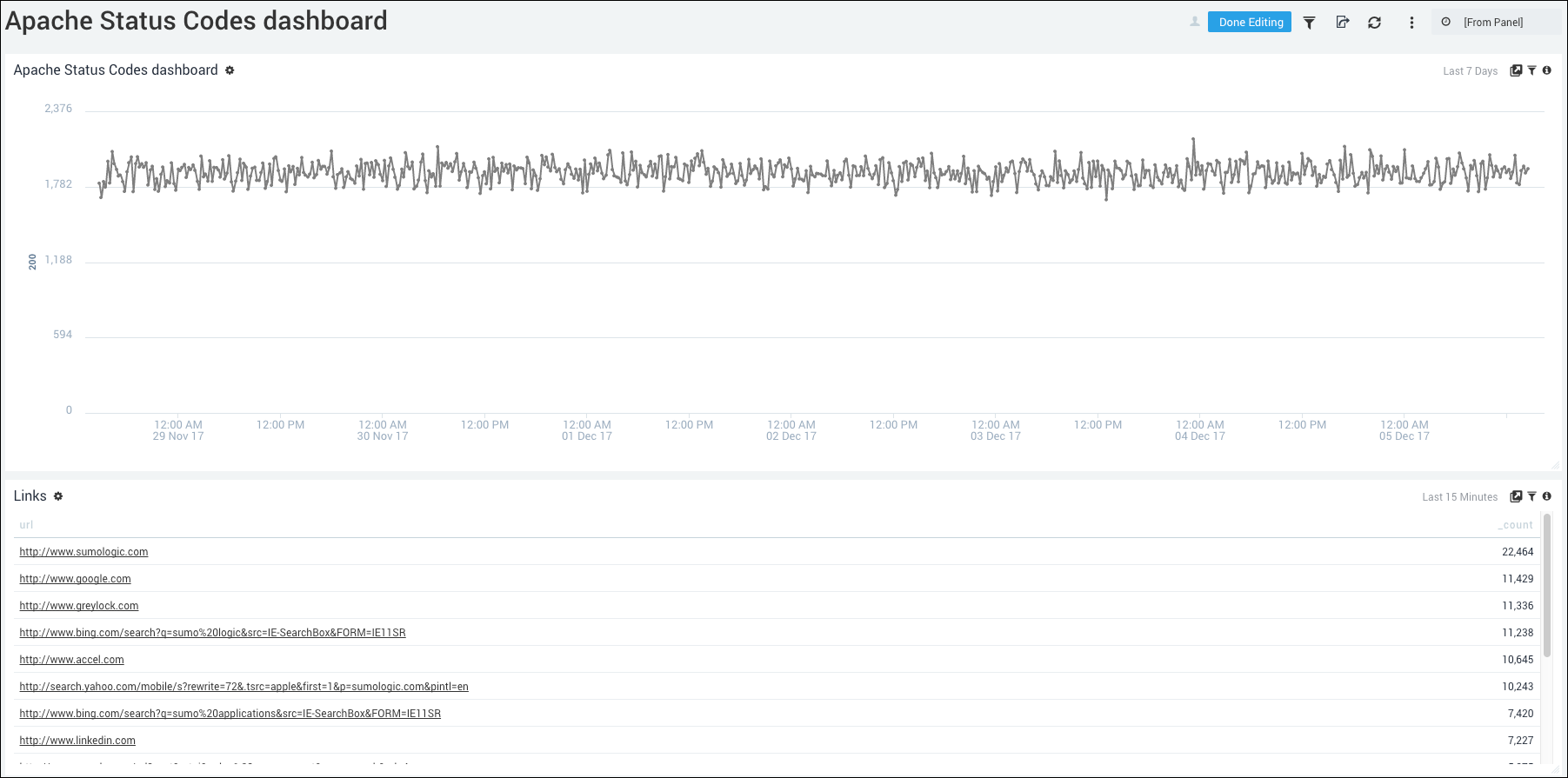Screen dimensions: 1568x778
Task: Click the Links table vertical scrollbar
Action: [1546, 586]
